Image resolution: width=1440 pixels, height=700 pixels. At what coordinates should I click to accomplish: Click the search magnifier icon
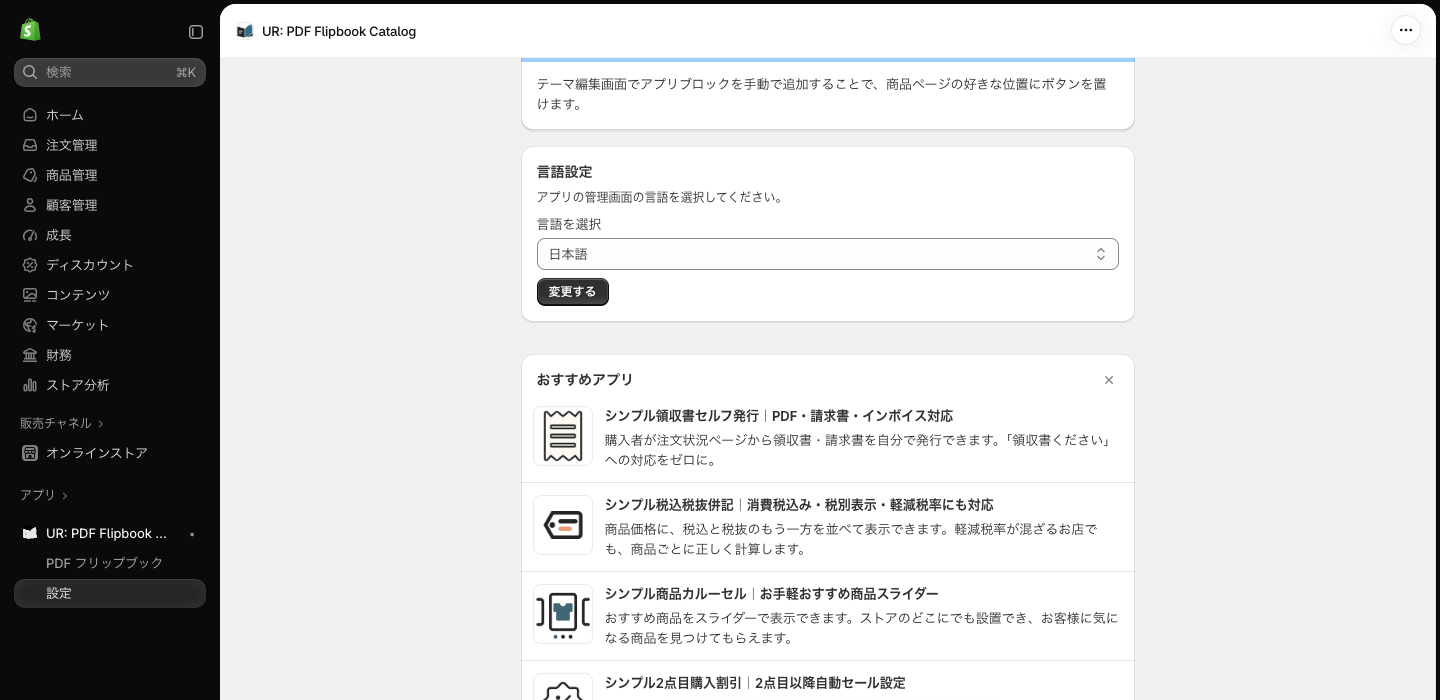30,72
